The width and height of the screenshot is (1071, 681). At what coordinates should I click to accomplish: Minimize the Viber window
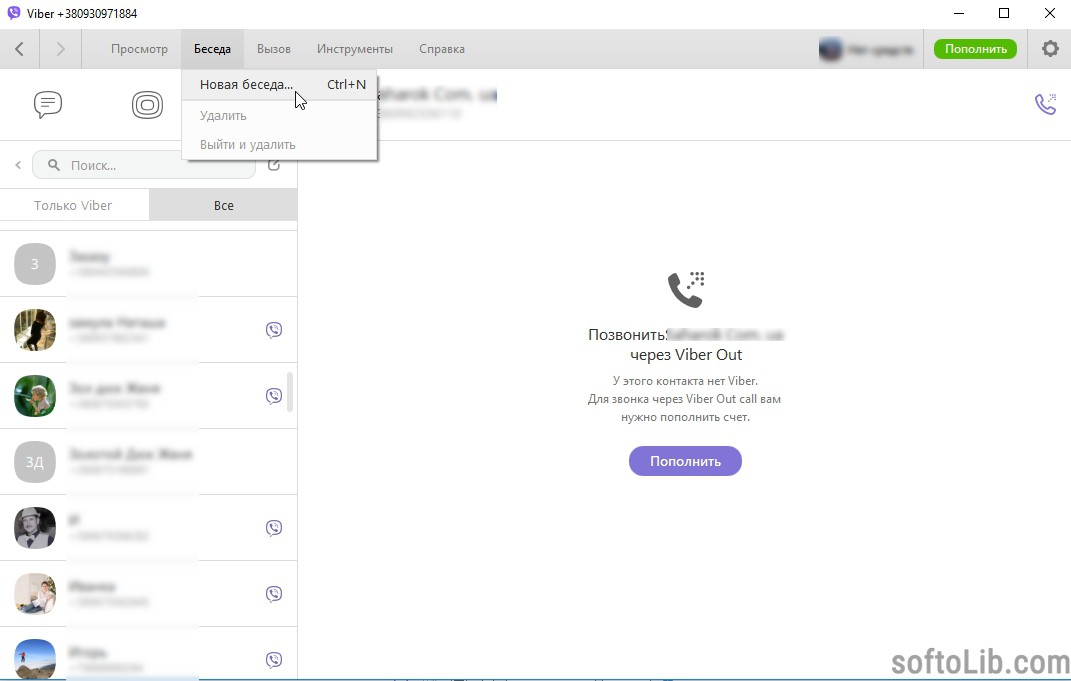tap(960, 14)
